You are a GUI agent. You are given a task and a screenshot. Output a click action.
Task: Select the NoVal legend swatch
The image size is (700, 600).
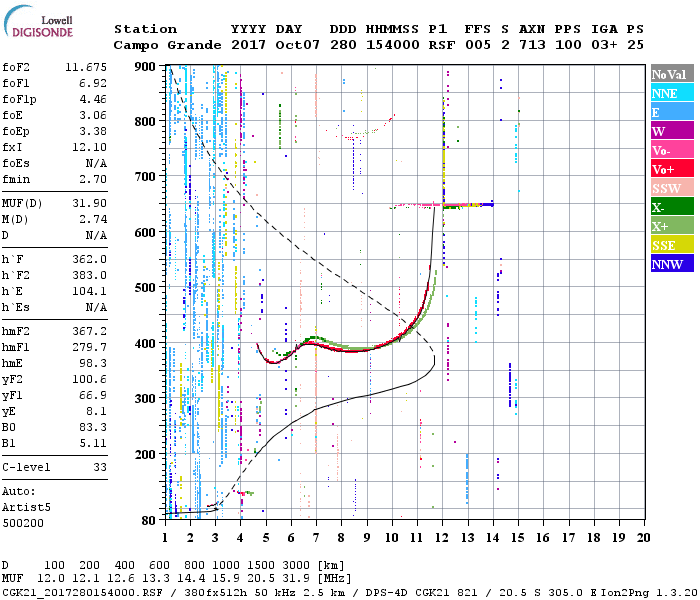click(671, 74)
